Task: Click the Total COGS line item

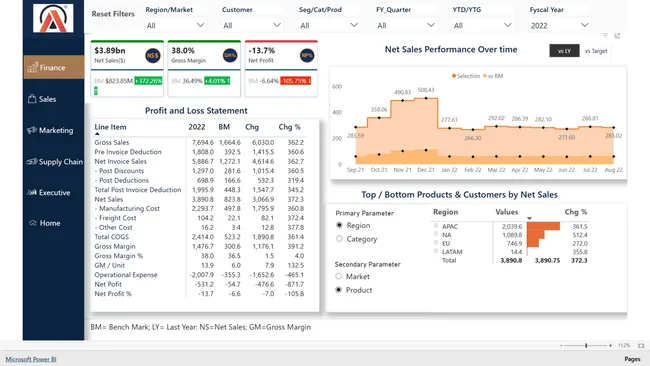Action: (199, 237)
